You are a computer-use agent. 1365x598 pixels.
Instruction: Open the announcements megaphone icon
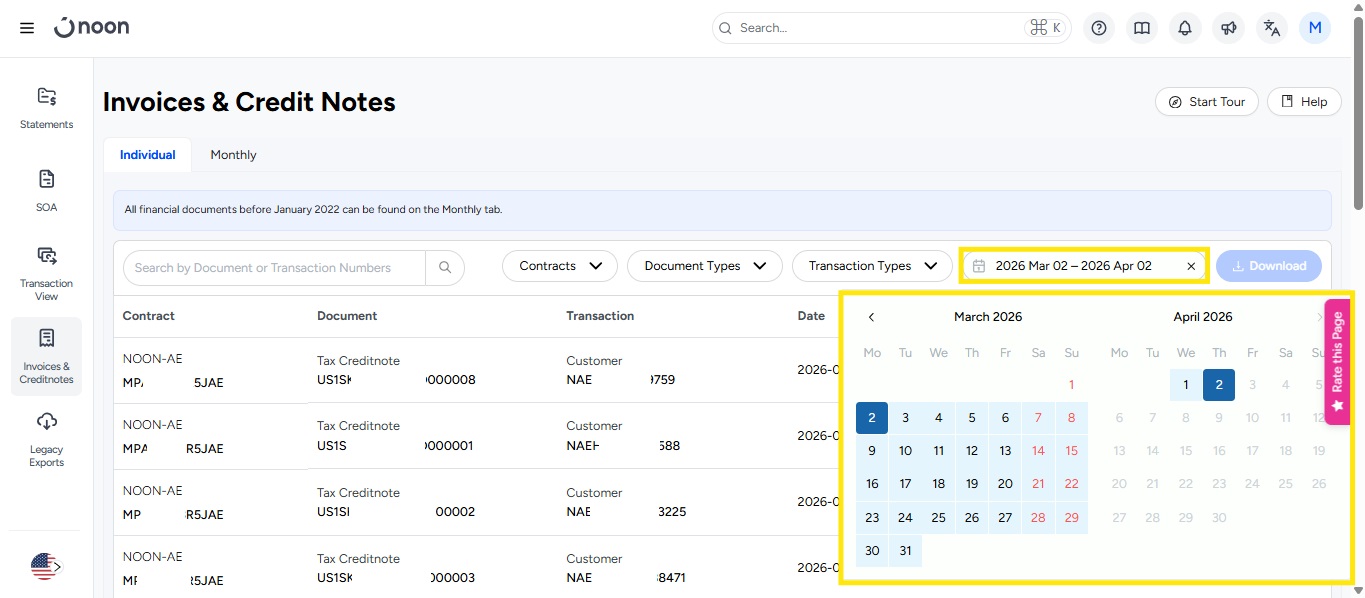(x=1228, y=28)
